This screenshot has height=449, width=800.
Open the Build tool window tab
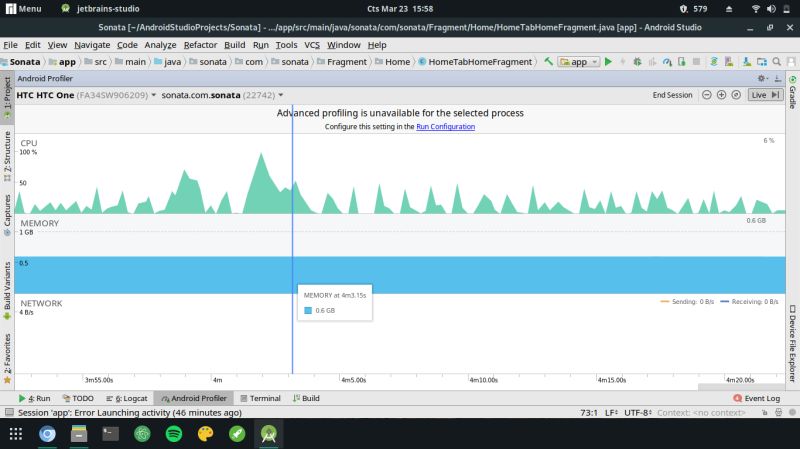tap(306, 398)
